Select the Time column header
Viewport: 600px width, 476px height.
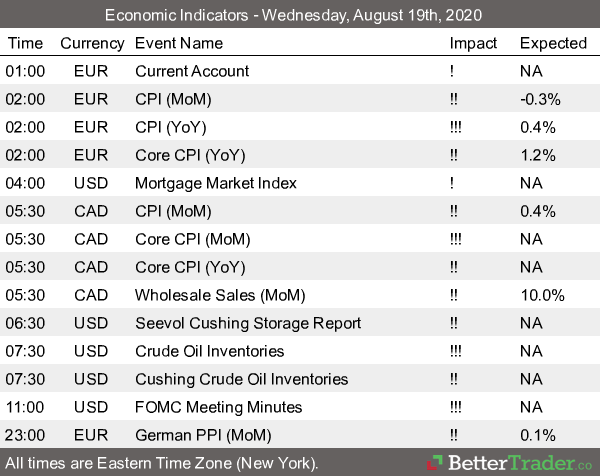(25, 43)
